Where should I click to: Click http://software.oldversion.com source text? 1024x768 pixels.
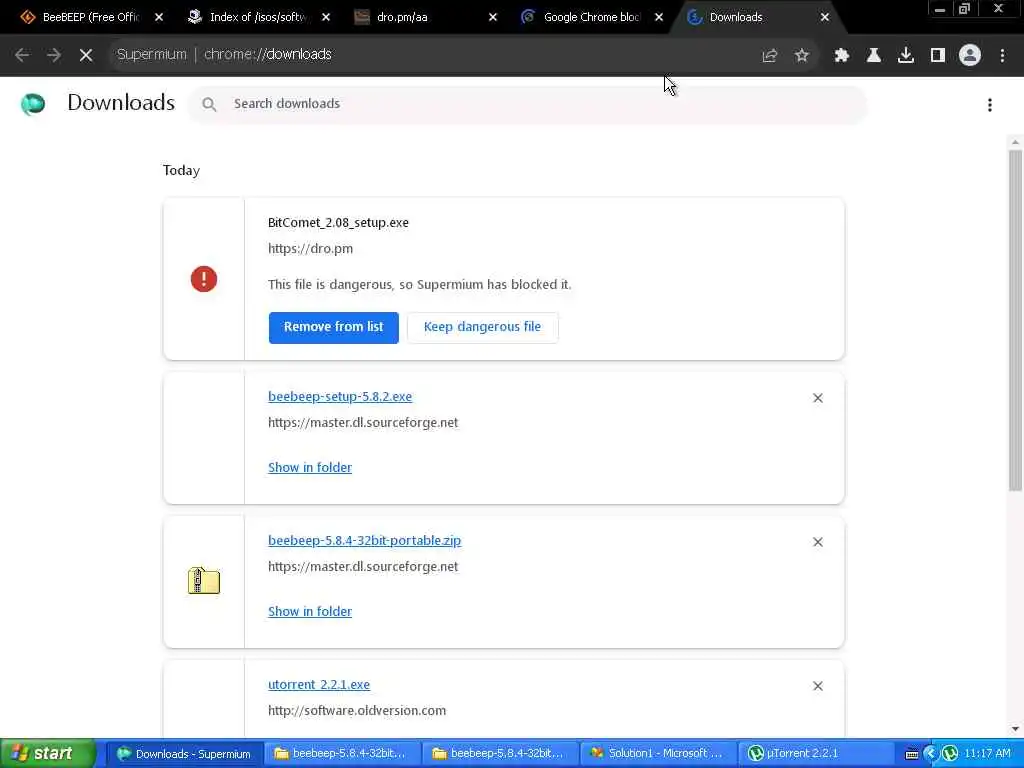click(x=357, y=711)
